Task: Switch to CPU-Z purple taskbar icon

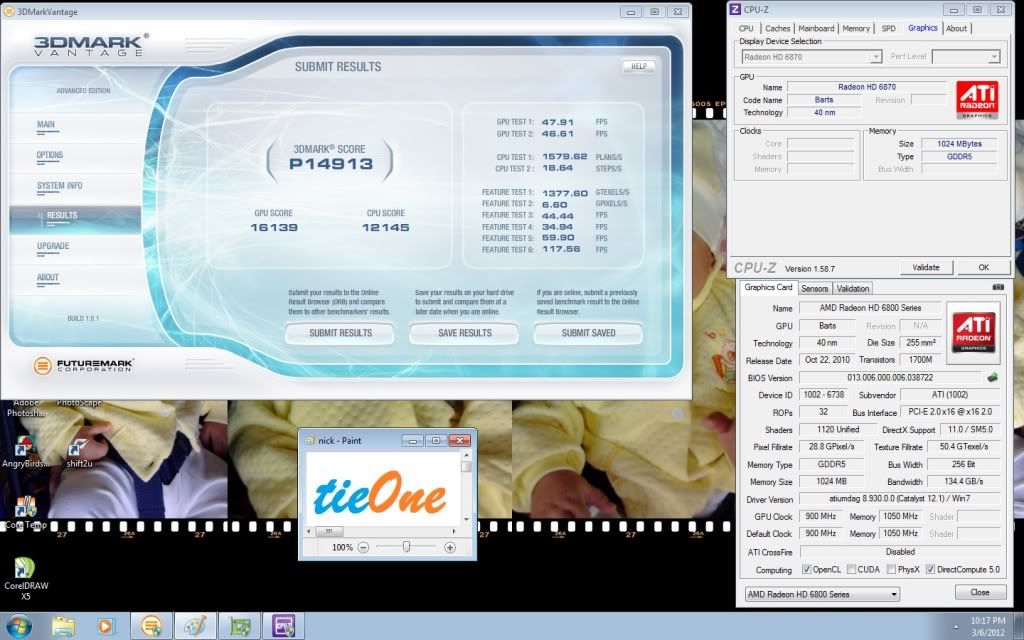Action: click(283, 626)
